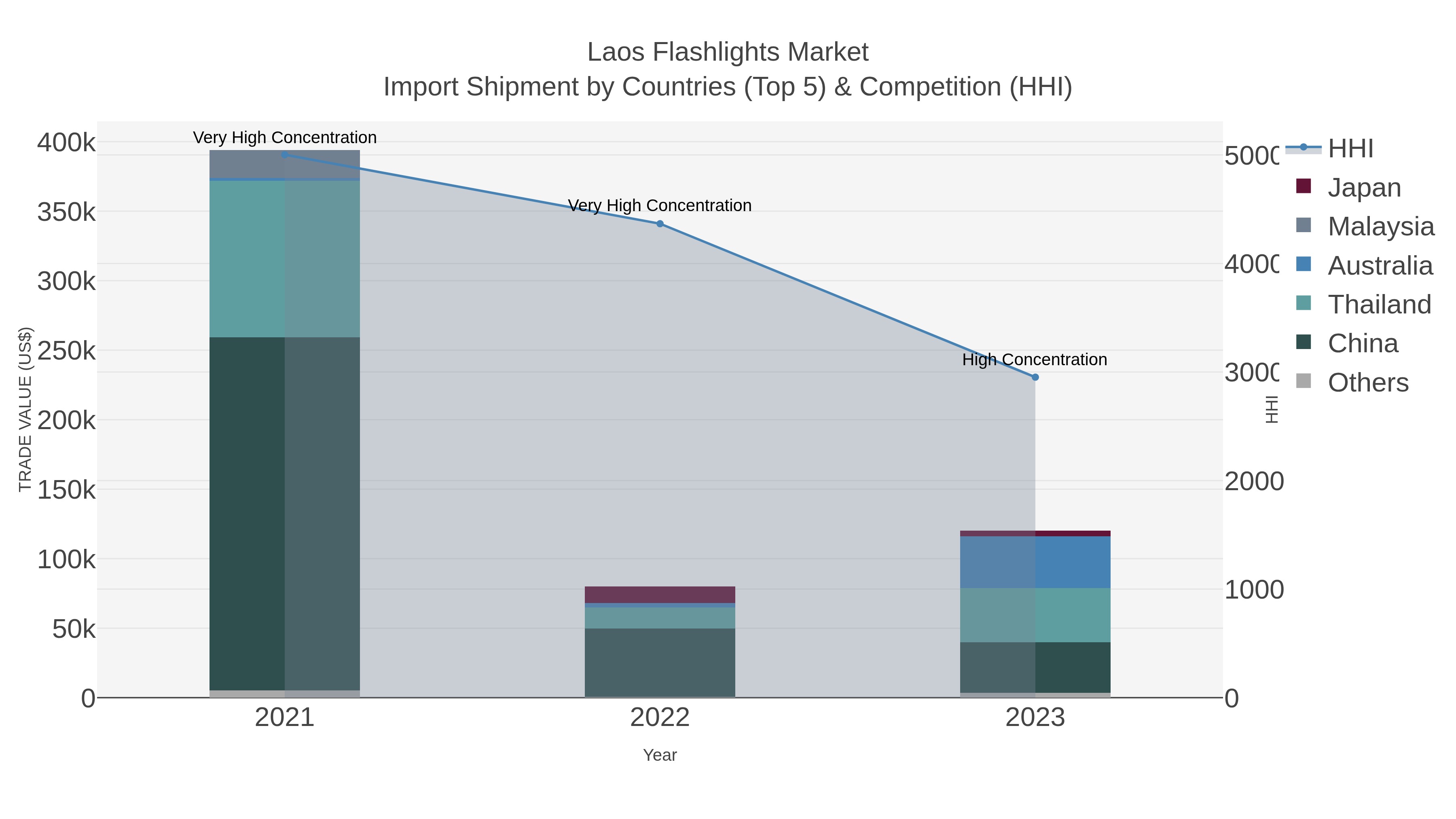Click the 2023 China bar segment
The image size is (1456, 819).
[1035, 667]
